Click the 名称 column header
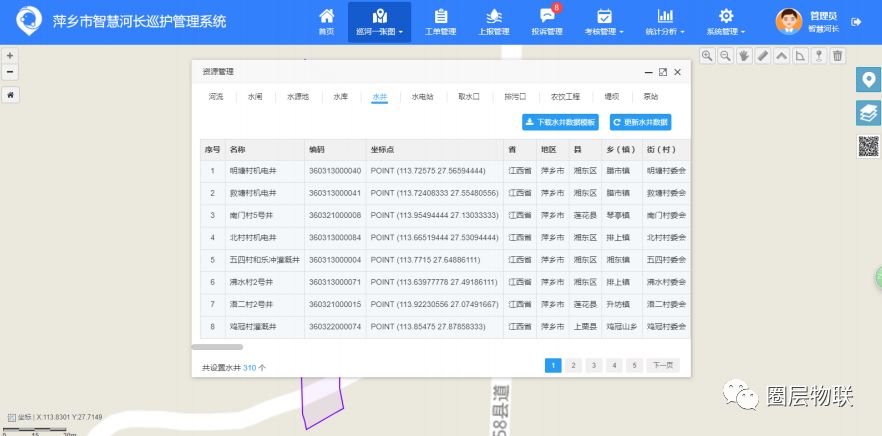Image resolution: width=882 pixels, height=436 pixels. coord(265,150)
